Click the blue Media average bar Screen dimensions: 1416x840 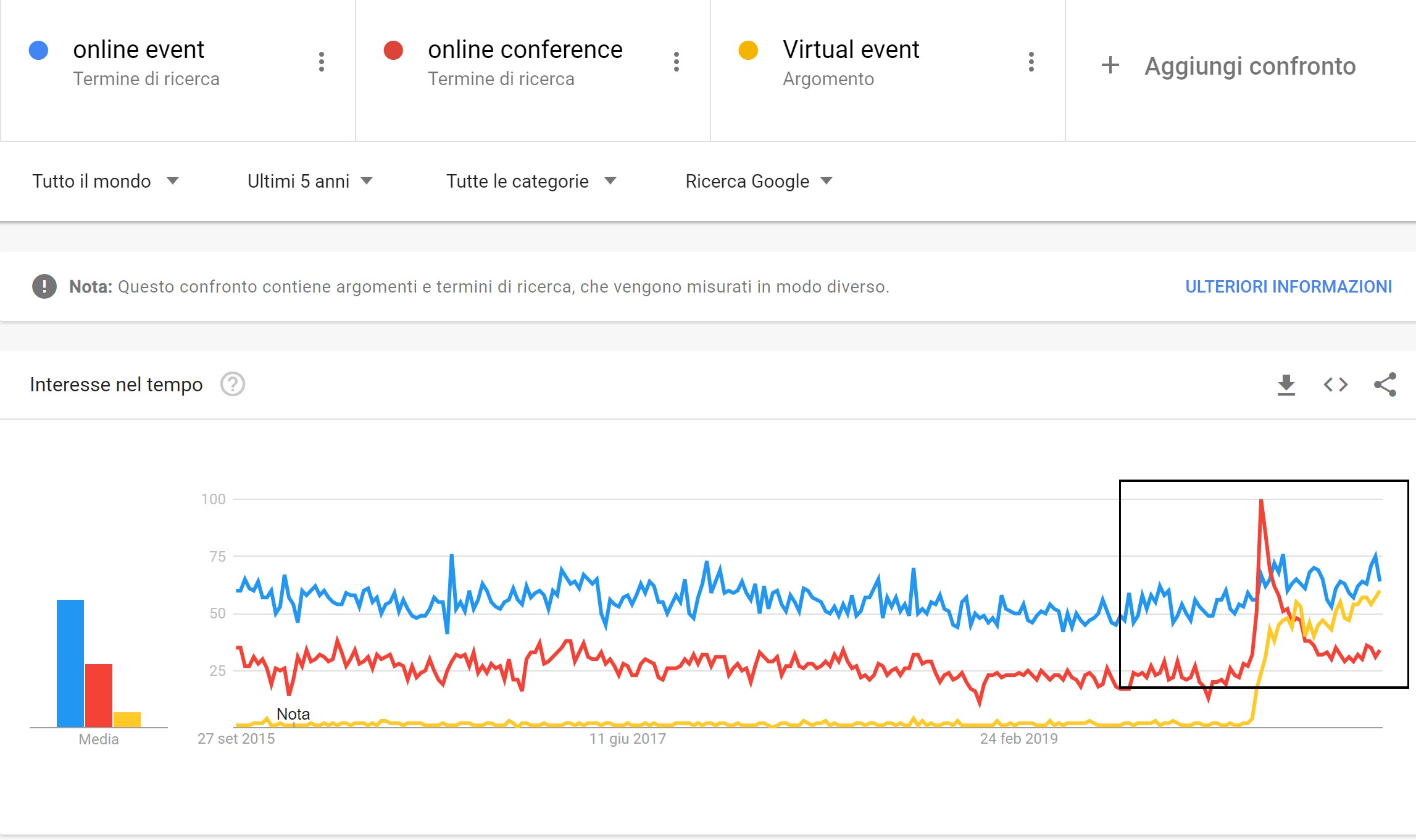coord(70,663)
